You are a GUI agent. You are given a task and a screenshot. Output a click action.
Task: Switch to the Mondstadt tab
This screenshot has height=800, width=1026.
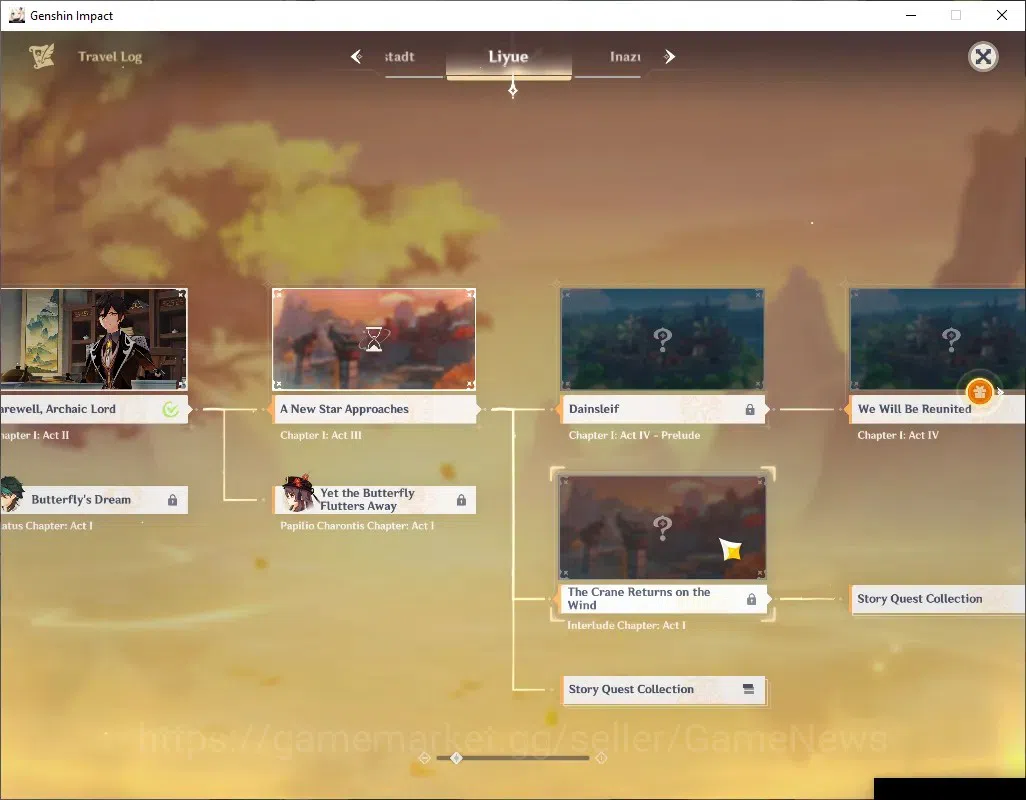tap(400, 57)
